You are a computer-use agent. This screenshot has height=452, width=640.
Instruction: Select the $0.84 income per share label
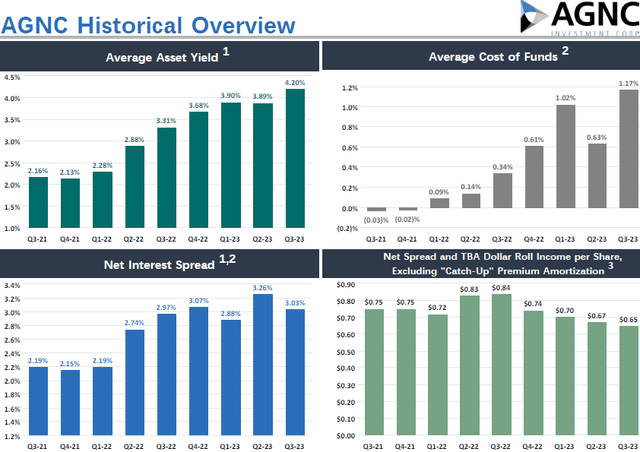tap(501, 288)
